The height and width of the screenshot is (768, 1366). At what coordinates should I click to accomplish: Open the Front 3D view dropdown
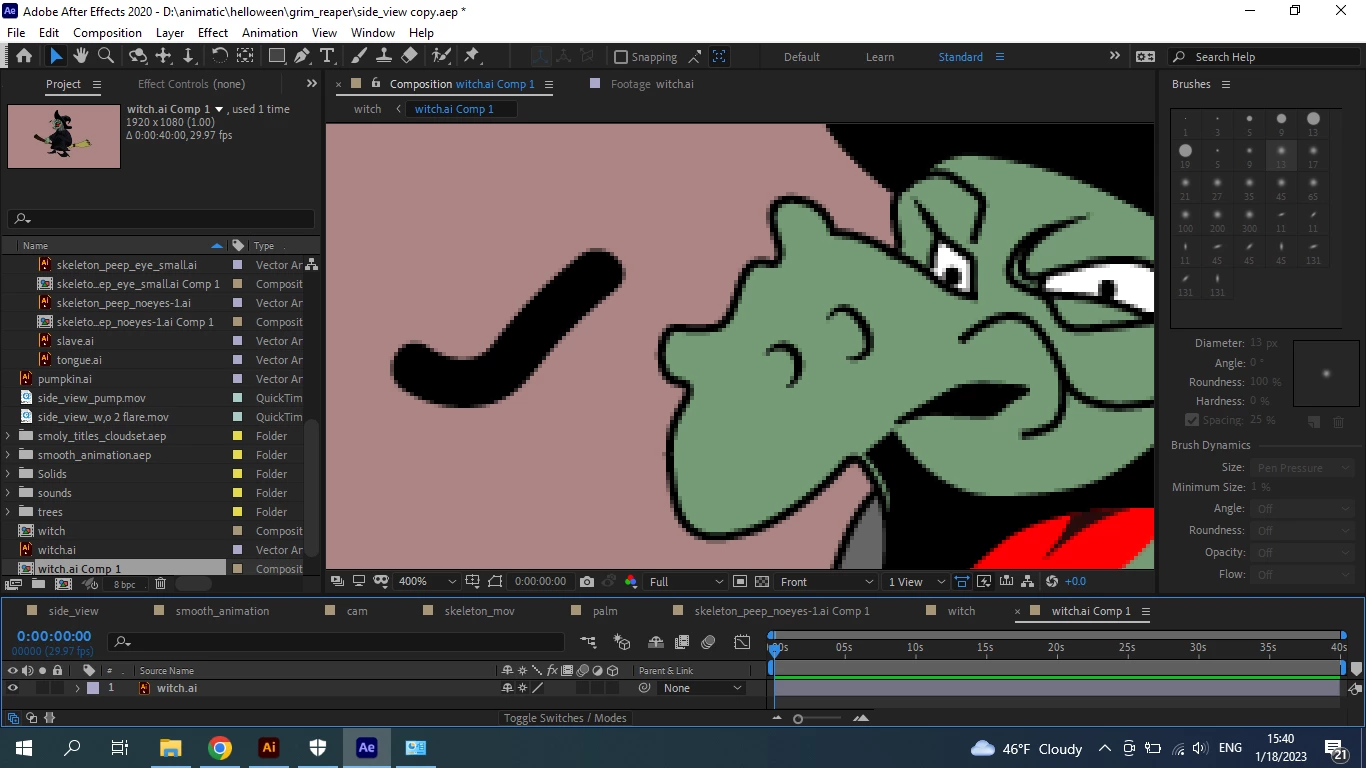click(826, 581)
